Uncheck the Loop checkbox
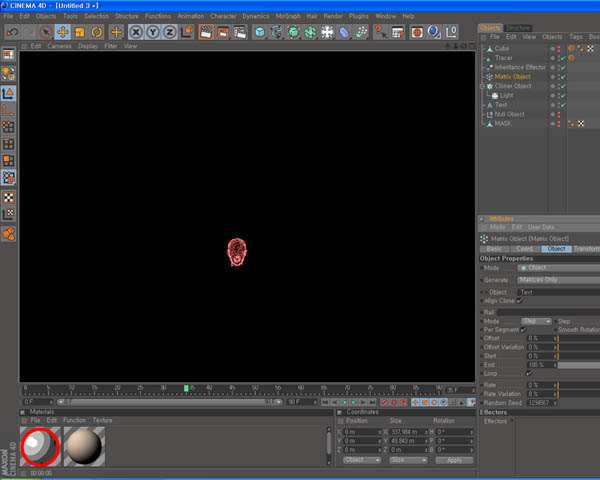 pos(529,373)
